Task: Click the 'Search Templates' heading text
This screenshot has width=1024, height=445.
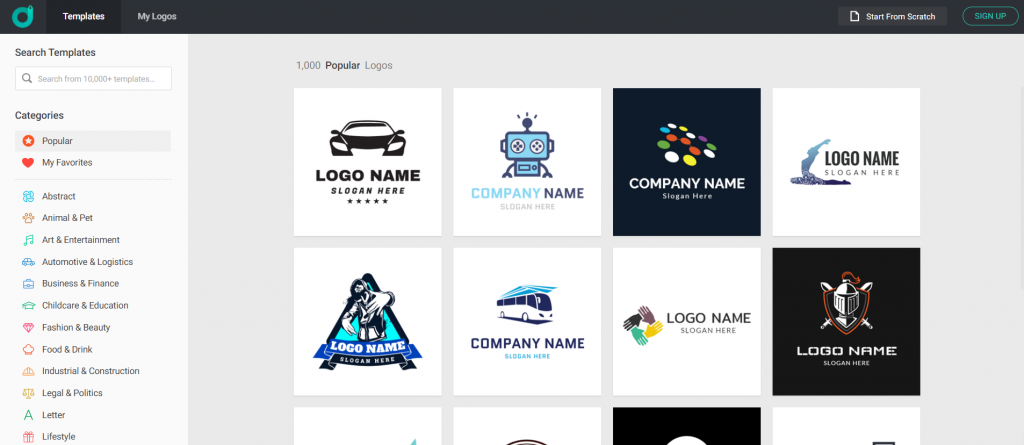Action: point(55,52)
